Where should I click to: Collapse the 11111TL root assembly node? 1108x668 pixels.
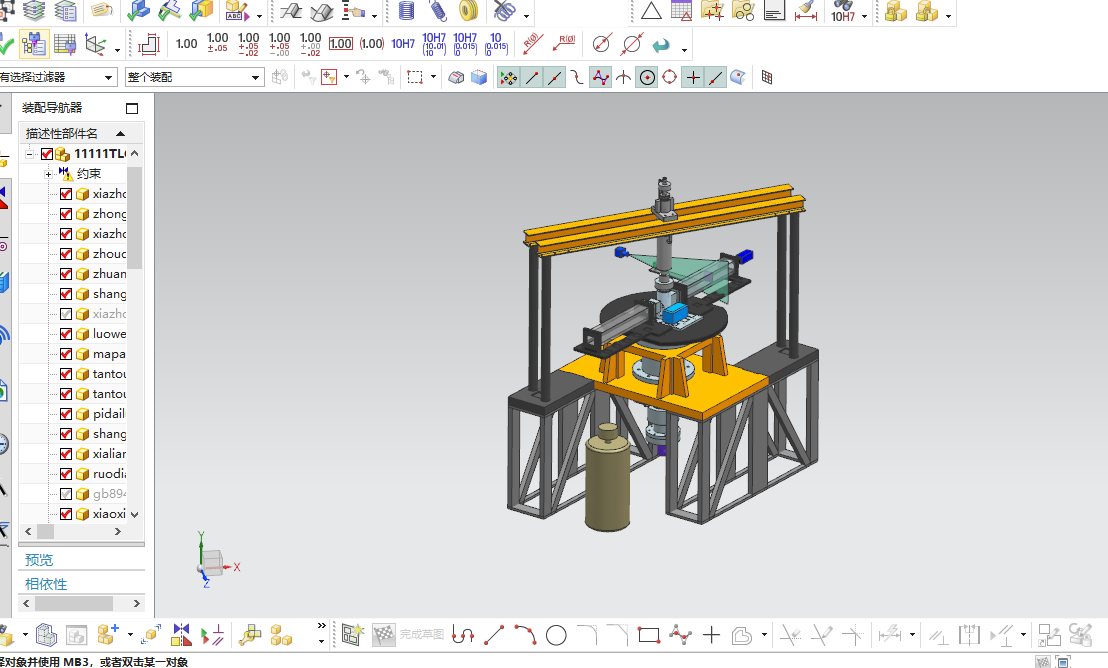(x=29, y=153)
